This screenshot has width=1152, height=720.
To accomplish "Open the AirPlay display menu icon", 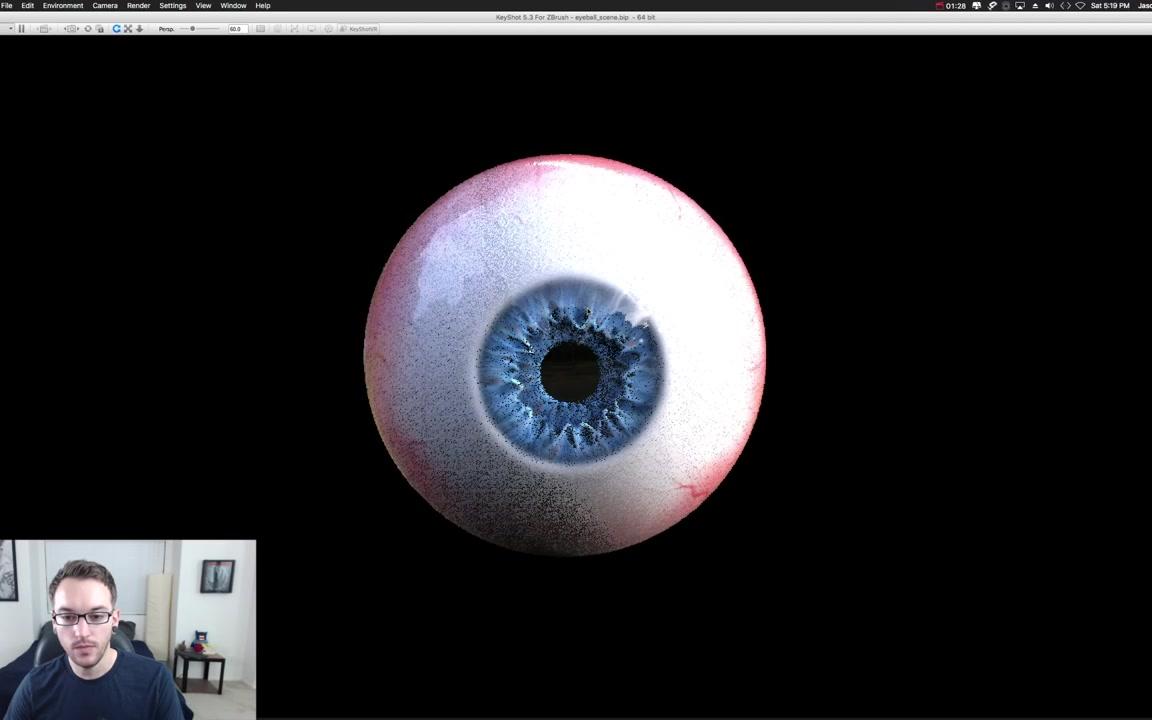I will point(1020,5).
